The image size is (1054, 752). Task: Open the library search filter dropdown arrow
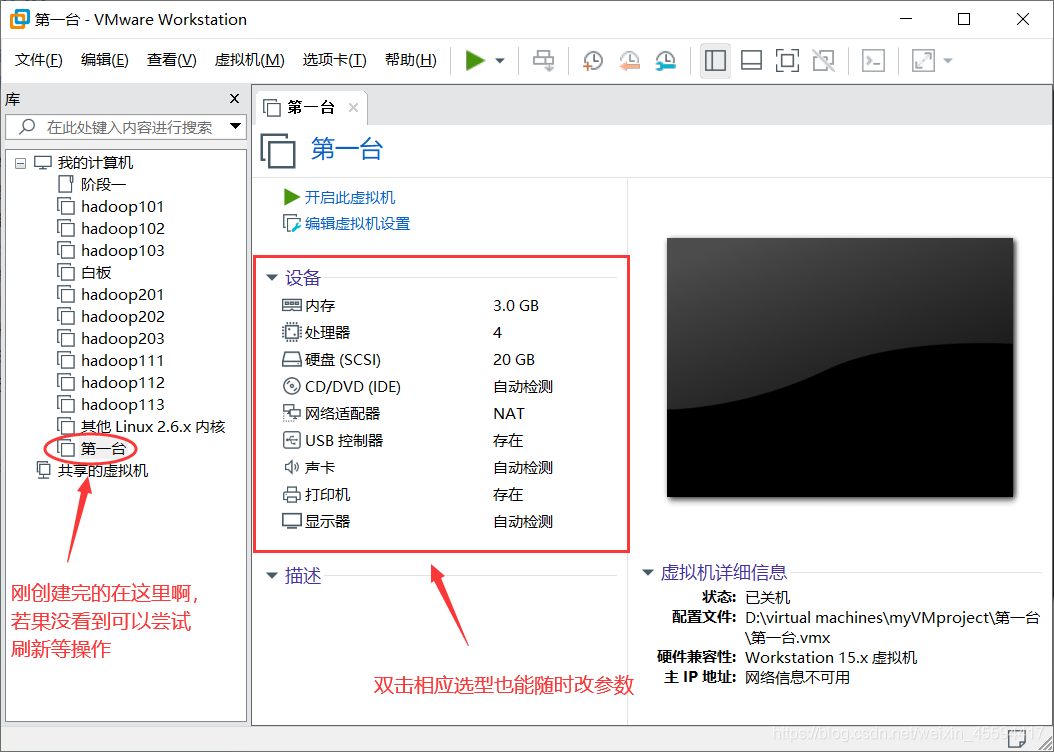235,126
